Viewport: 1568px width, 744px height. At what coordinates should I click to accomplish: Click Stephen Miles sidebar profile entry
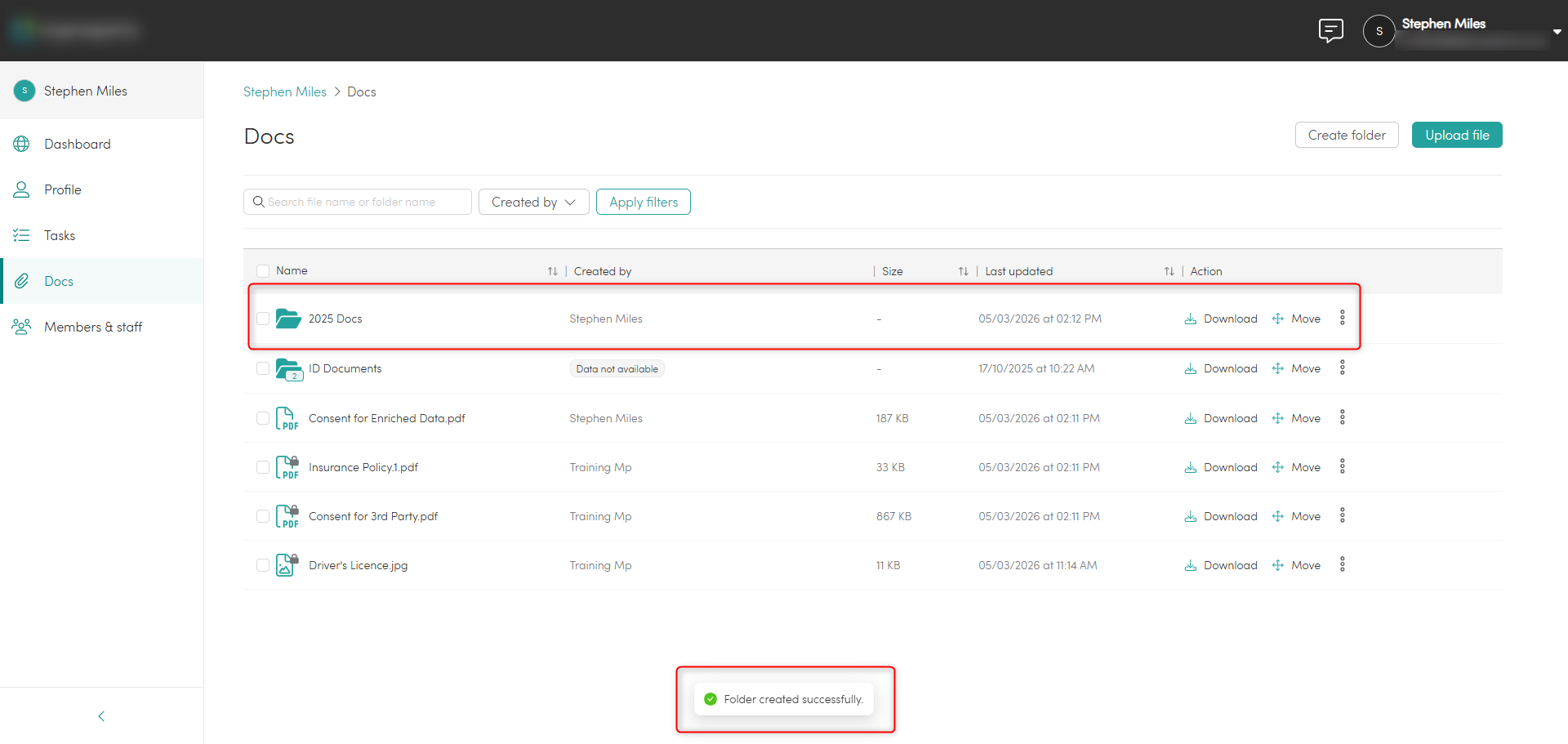pos(102,91)
